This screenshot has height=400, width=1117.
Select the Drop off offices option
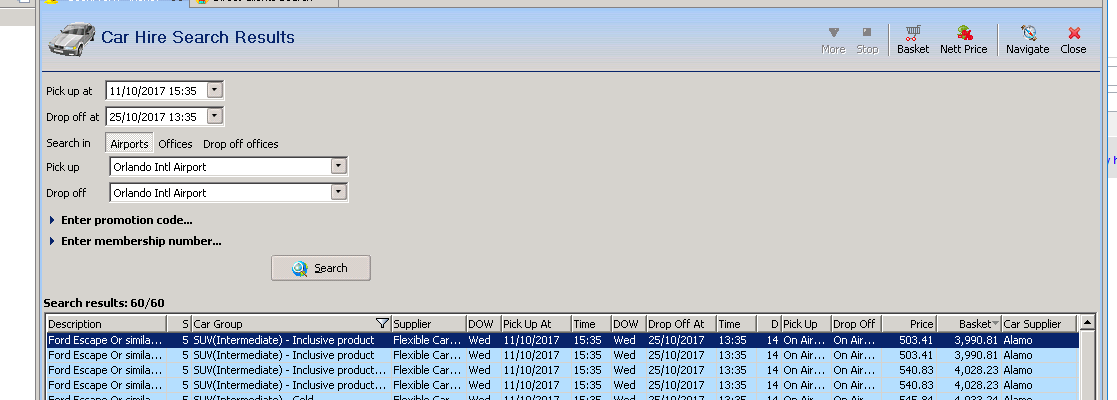click(x=241, y=144)
